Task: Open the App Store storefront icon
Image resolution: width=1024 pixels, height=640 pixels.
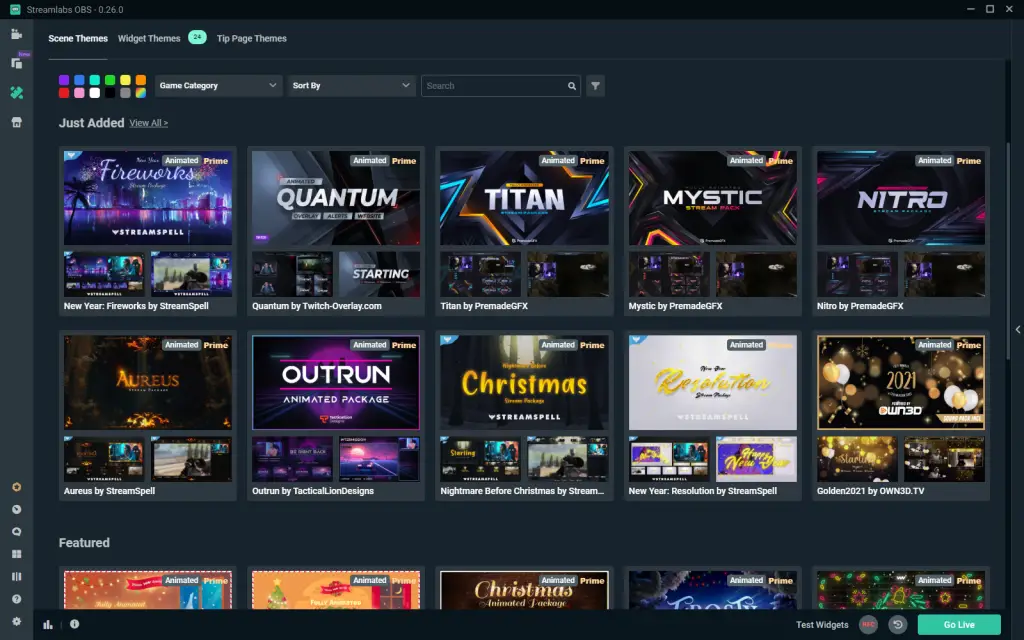Action: [x=17, y=122]
